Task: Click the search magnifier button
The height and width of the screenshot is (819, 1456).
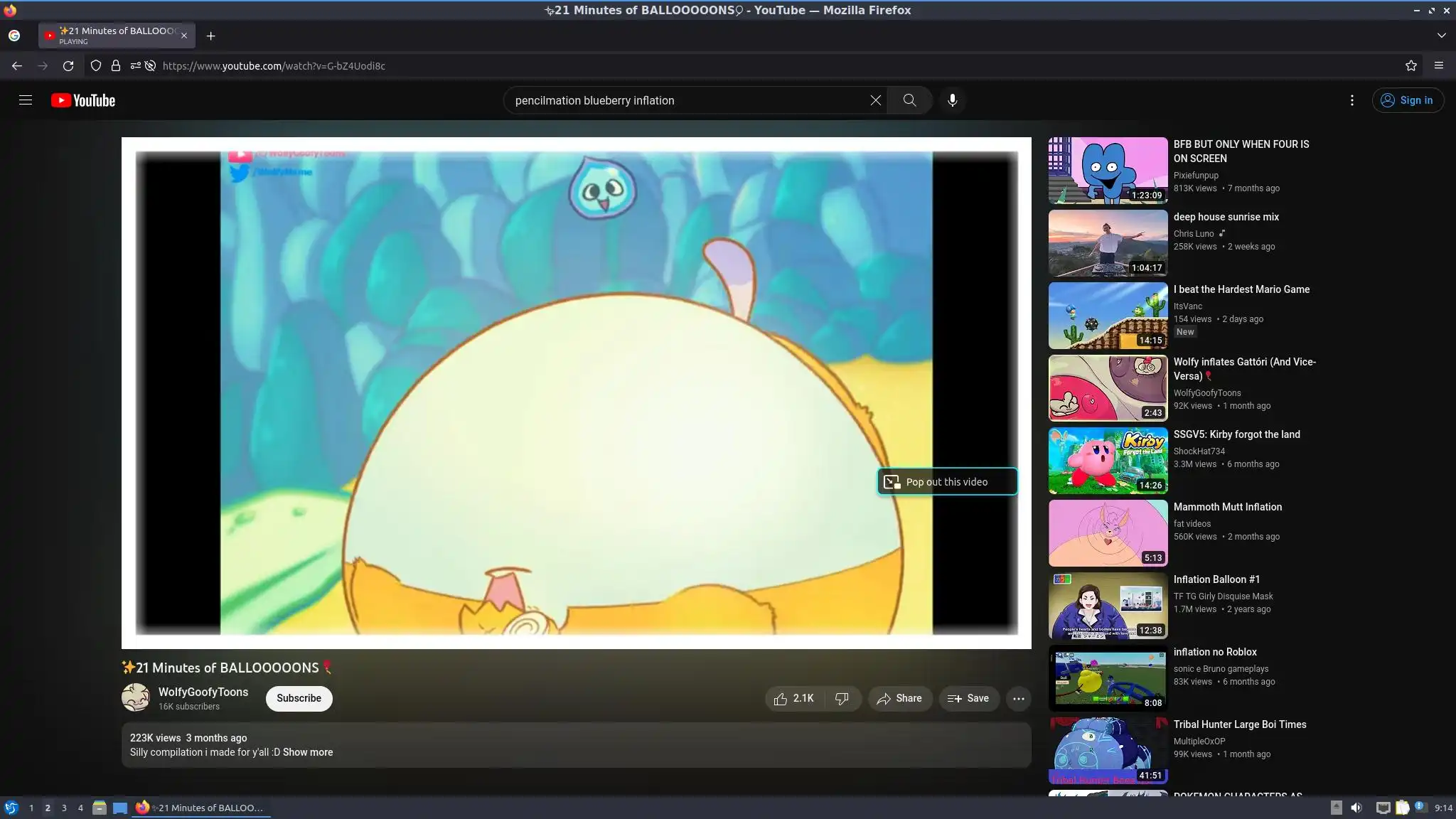Action: (x=909, y=100)
